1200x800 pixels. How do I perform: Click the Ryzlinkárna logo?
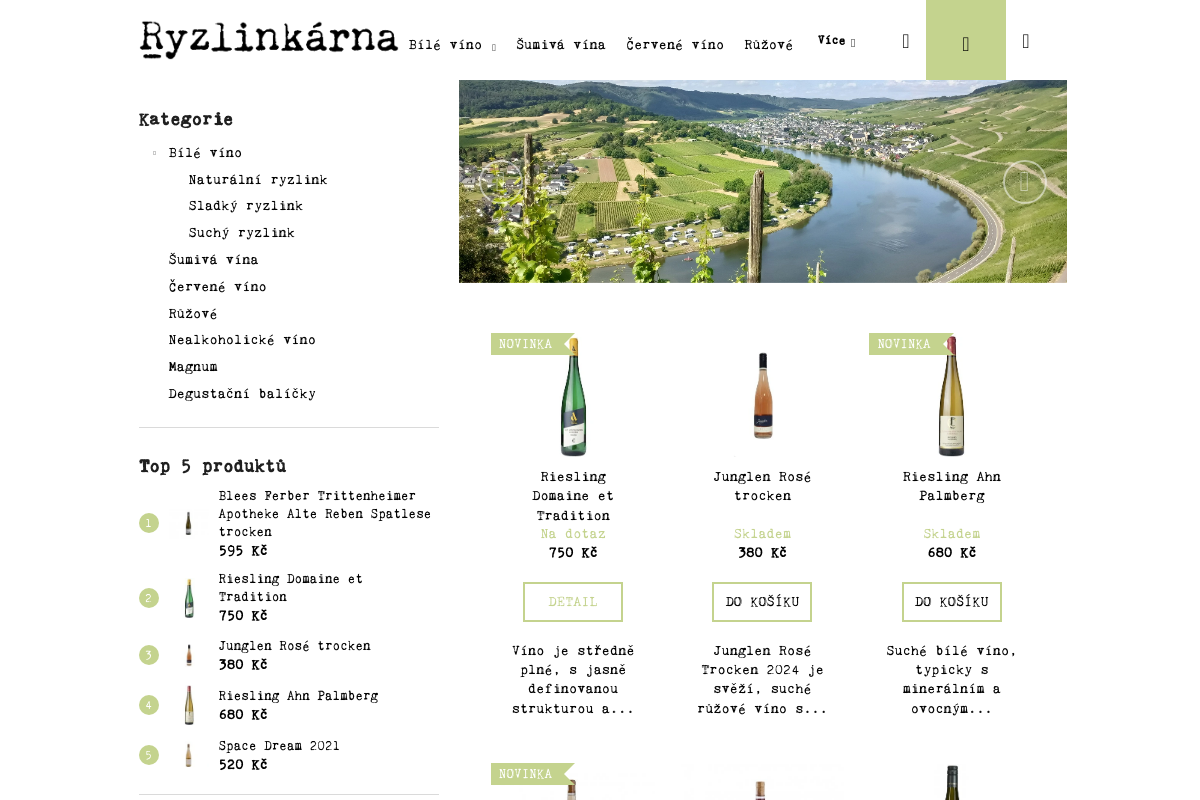[268, 39]
